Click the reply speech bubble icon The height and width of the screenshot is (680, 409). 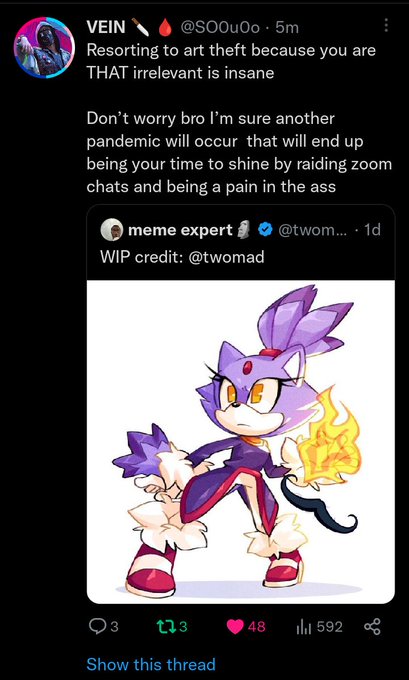(x=96, y=626)
